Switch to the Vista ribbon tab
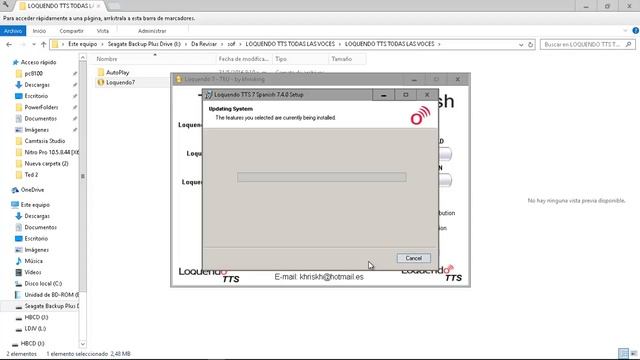 103,31
